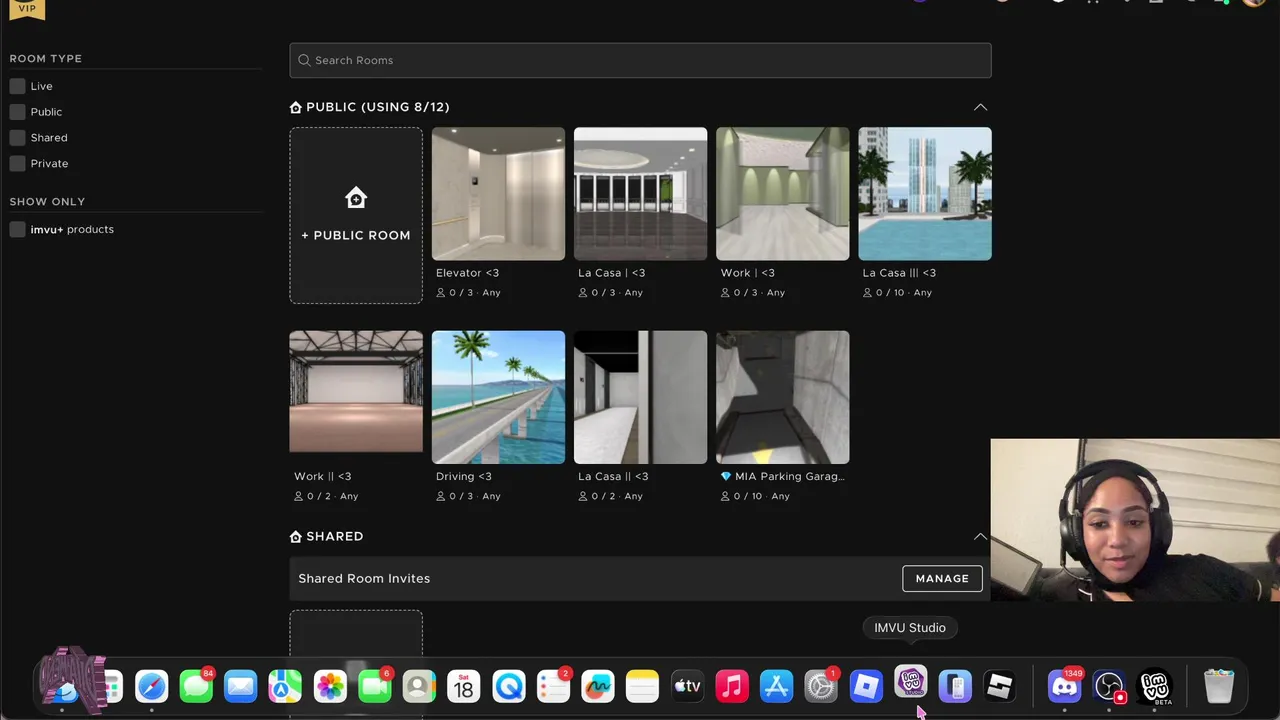
Task: Open Roblox Studio in dock
Action: click(x=1000, y=686)
